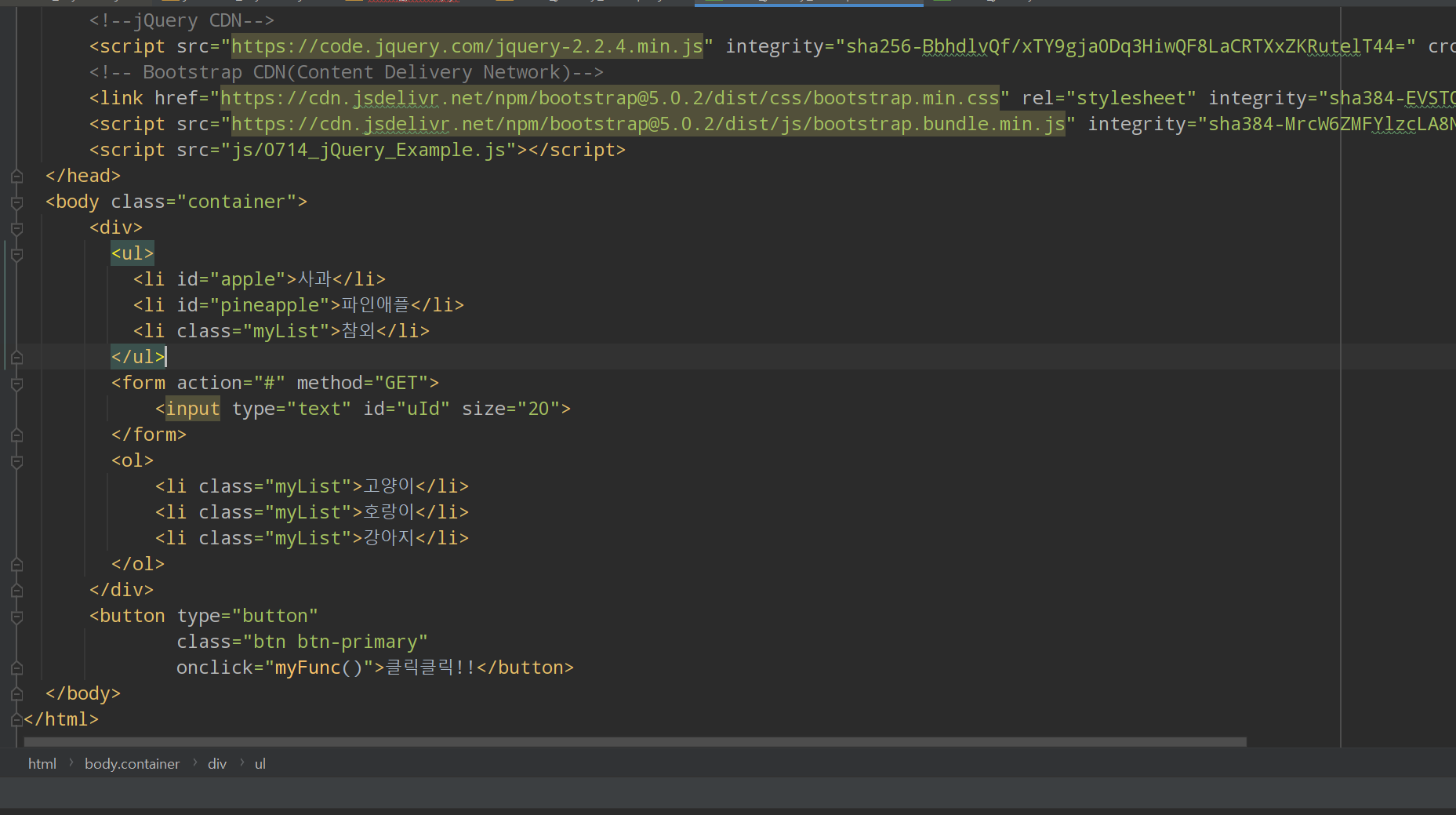Screen dimensions: 1456x815
Task: Select the body.container breadcrumb item
Action: (x=132, y=763)
